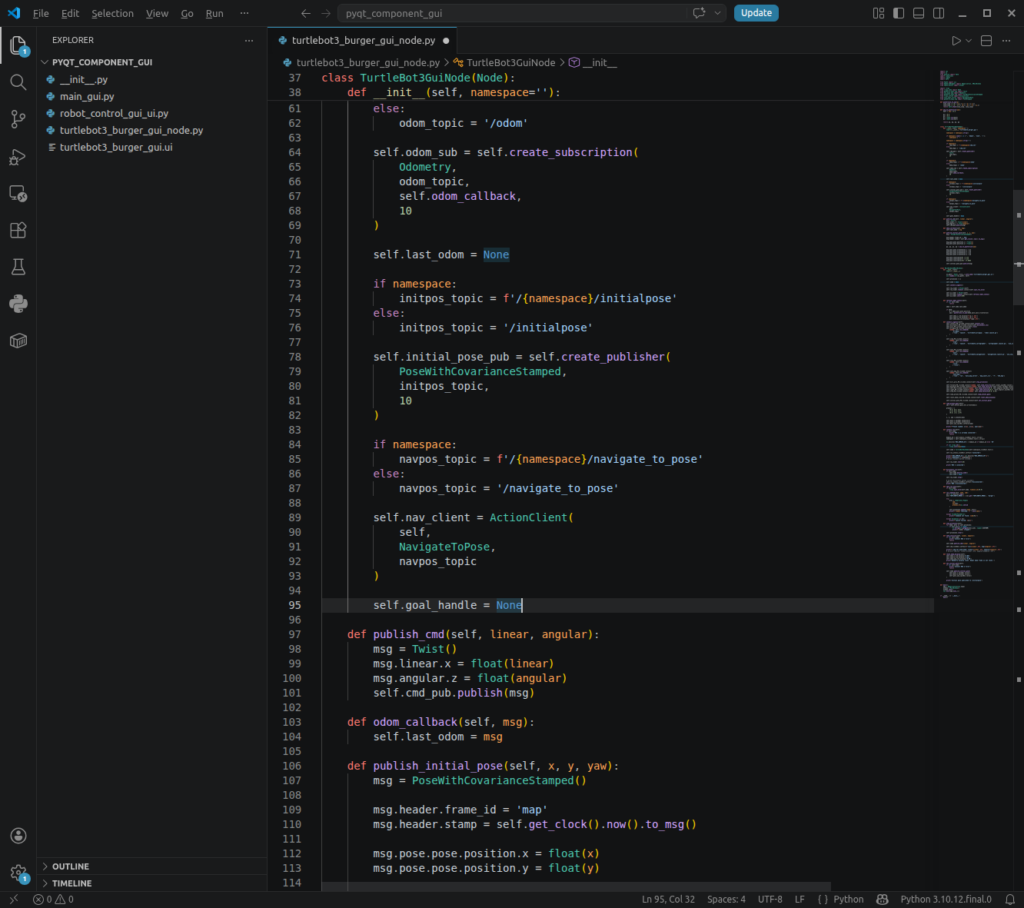Open the run button dropdown arrow

[968, 41]
